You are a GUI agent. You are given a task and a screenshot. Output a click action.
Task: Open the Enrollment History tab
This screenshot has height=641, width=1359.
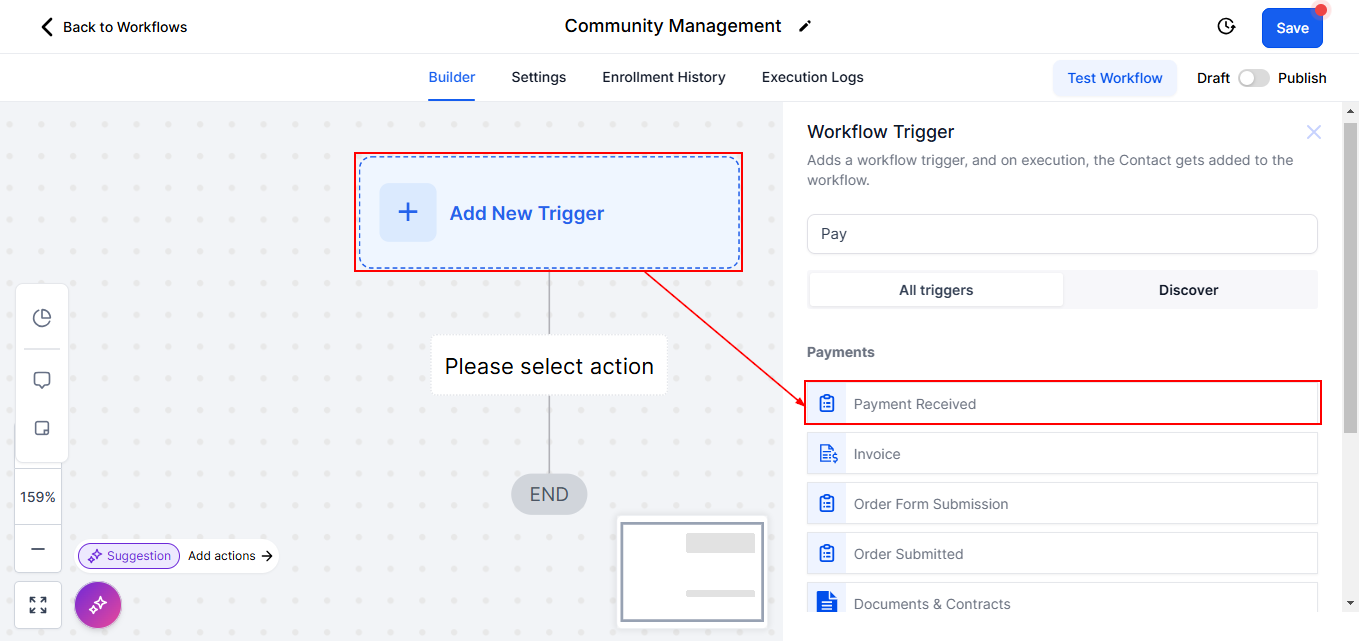click(664, 77)
